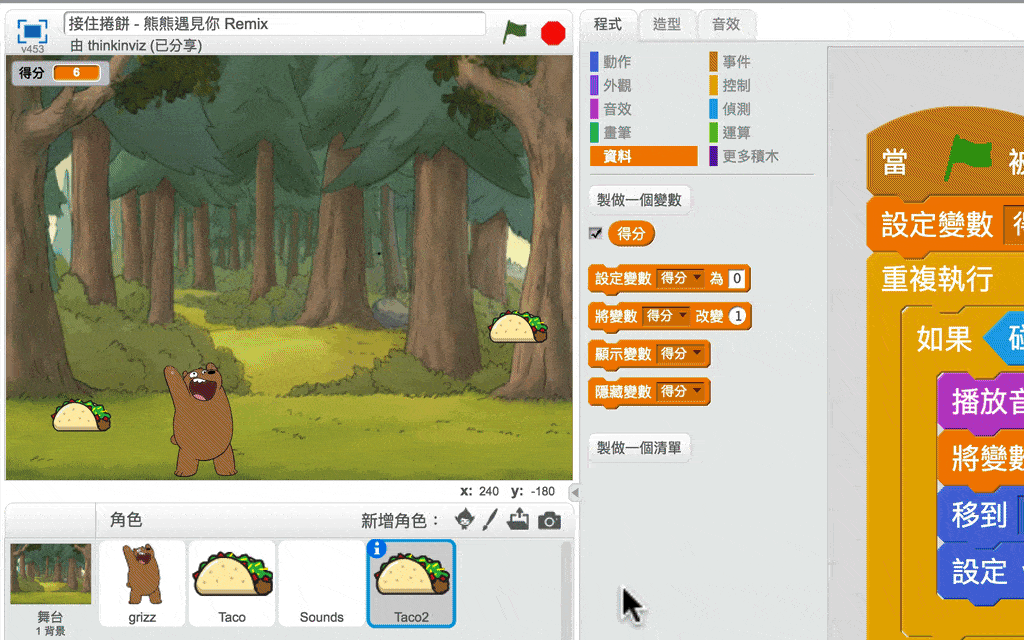Image resolution: width=1024 pixels, height=640 pixels.
Task: Open the 造型 costumes tab
Action: [x=666, y=24]
